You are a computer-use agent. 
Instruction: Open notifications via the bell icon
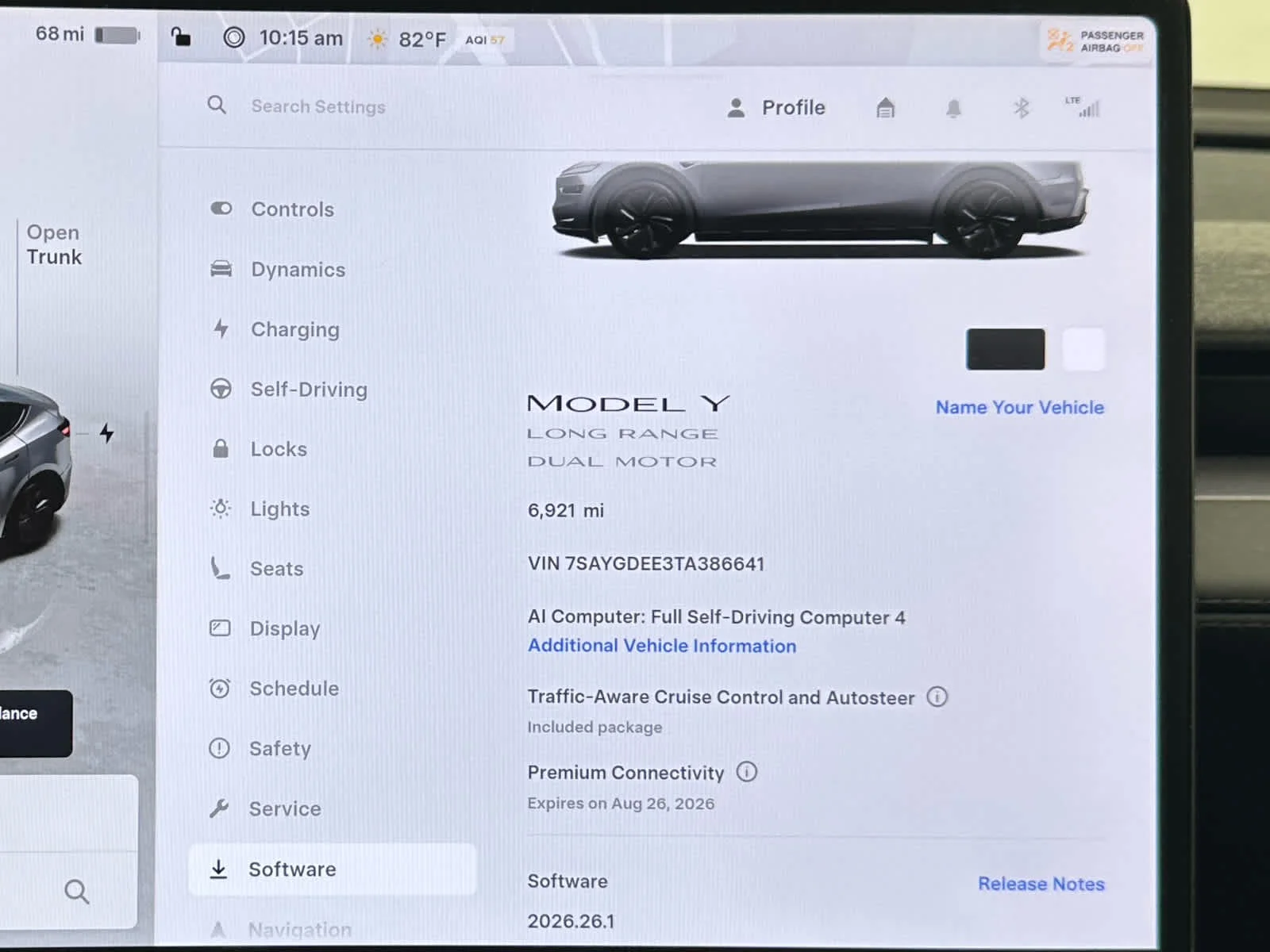coord(953,109)
